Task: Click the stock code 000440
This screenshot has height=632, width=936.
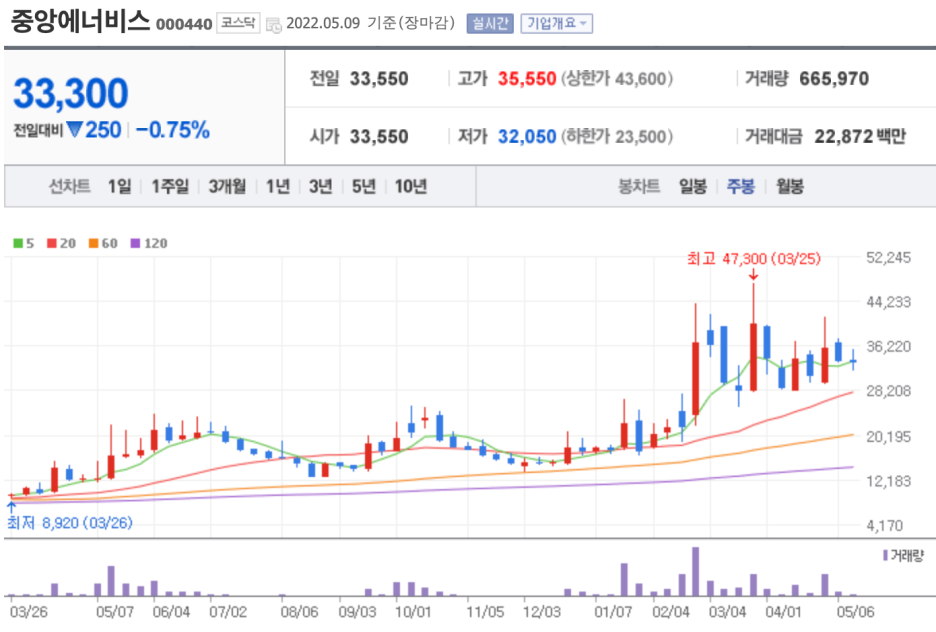Action: pyautogui.click(x=184, y=24)
